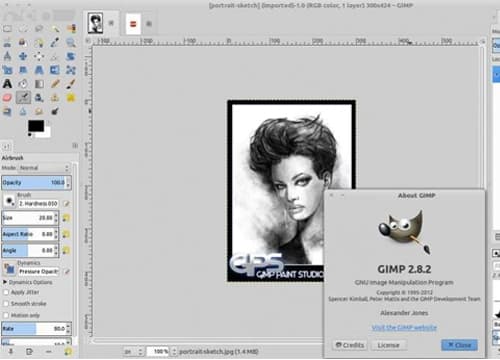
Task: Select the Cage Transform tool
Action: [71, 70]
